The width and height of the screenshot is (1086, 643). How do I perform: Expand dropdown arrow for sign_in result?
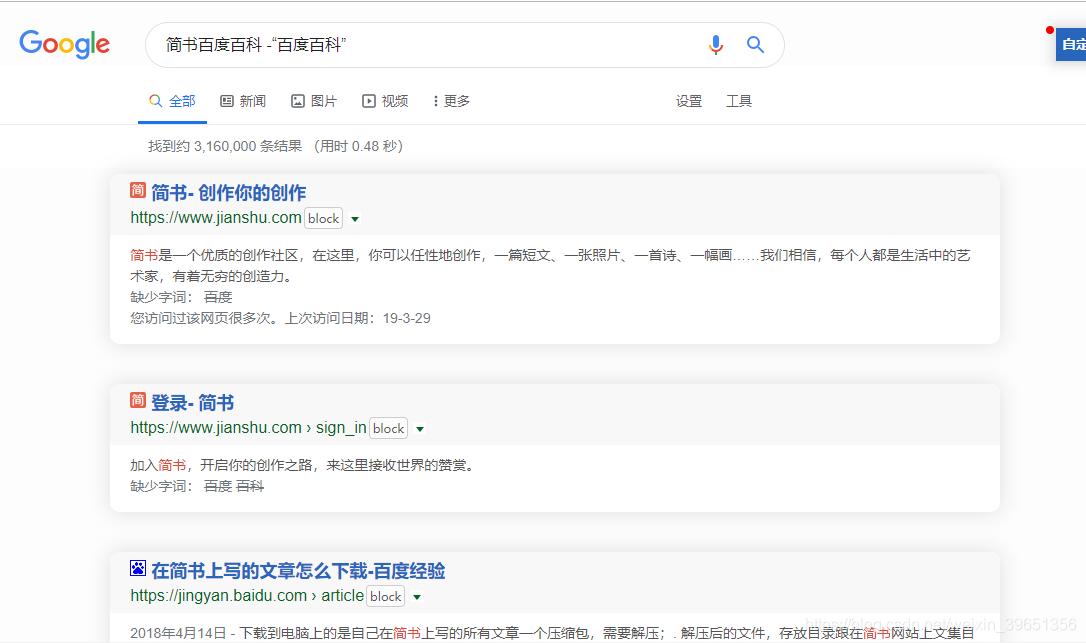point(420,429)
